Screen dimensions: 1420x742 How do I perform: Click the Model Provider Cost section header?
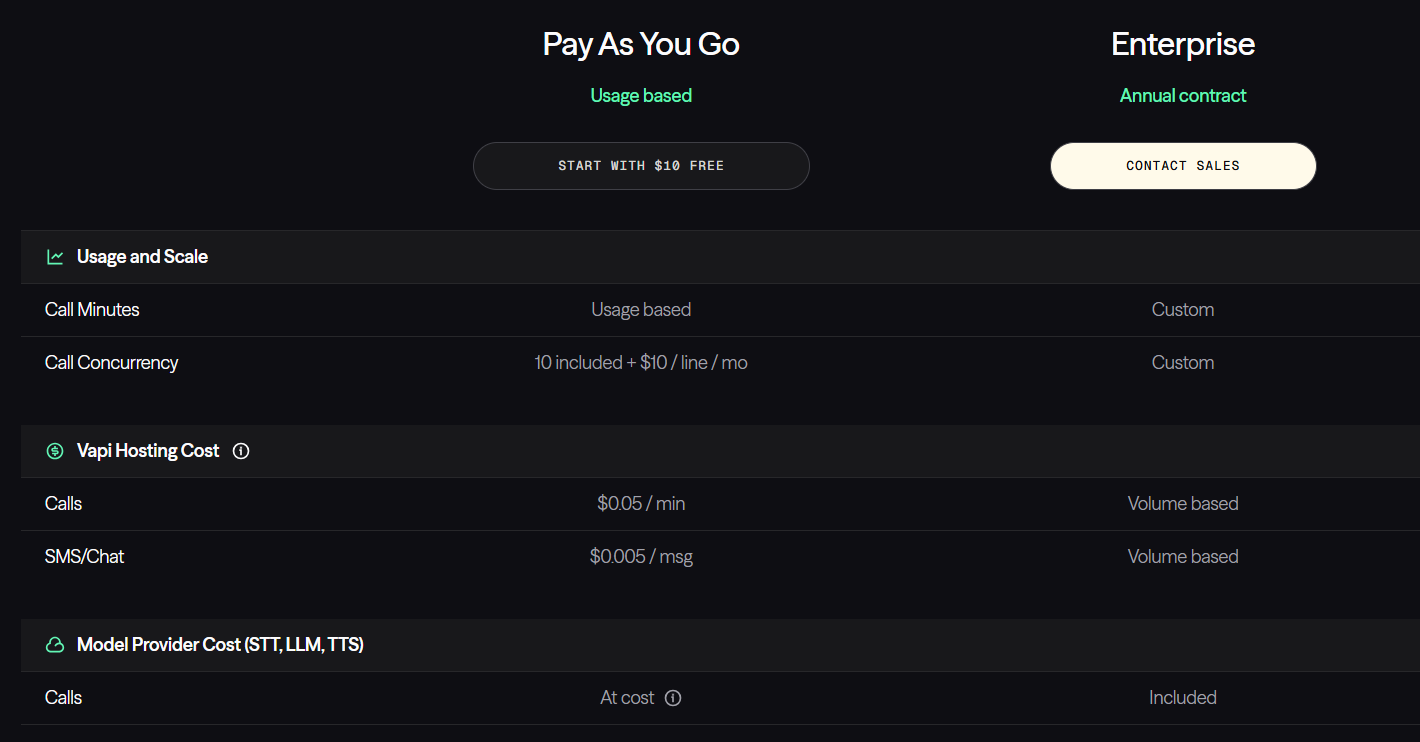[220, 645]
